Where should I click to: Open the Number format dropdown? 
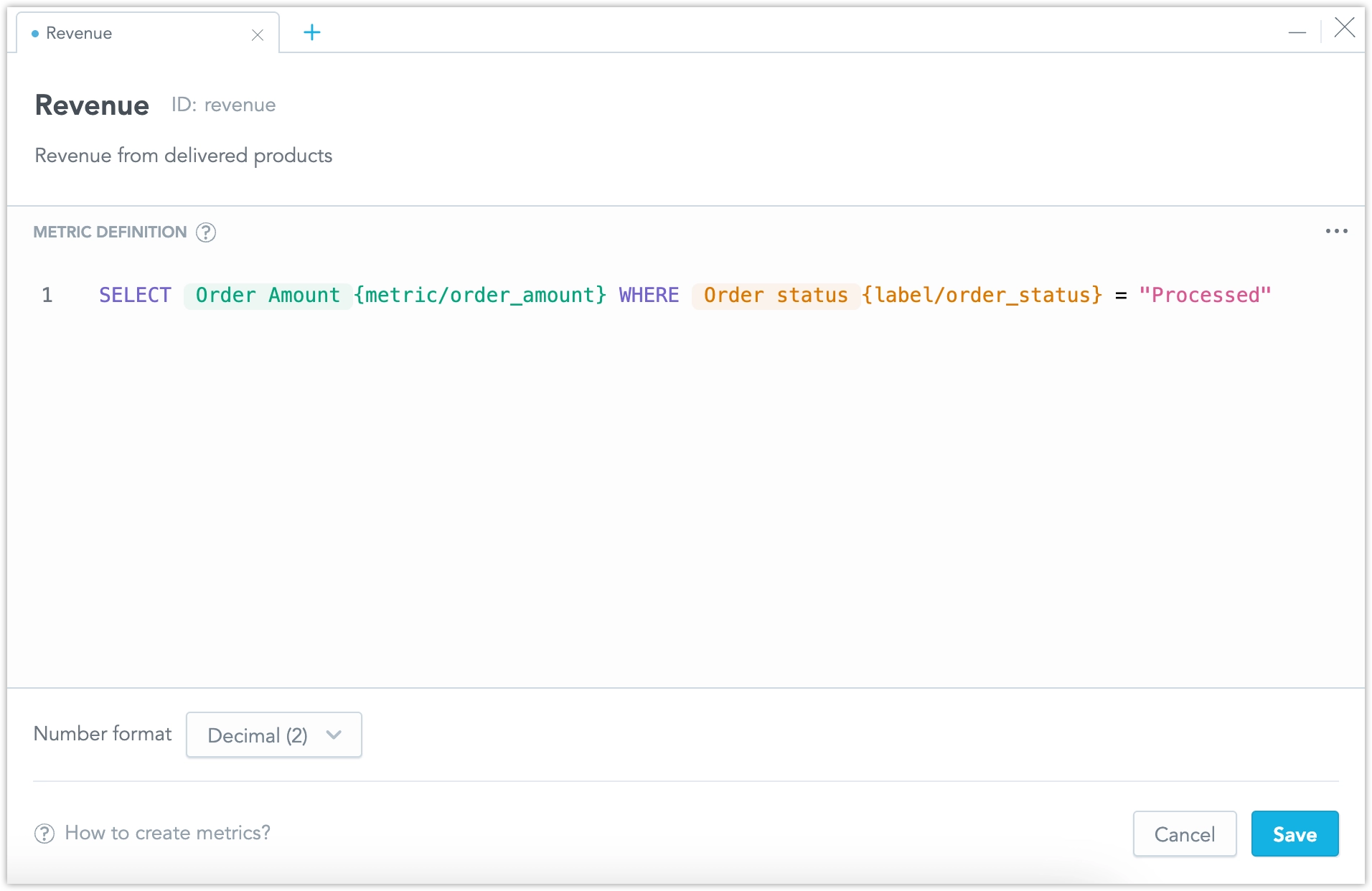[273, 735]
